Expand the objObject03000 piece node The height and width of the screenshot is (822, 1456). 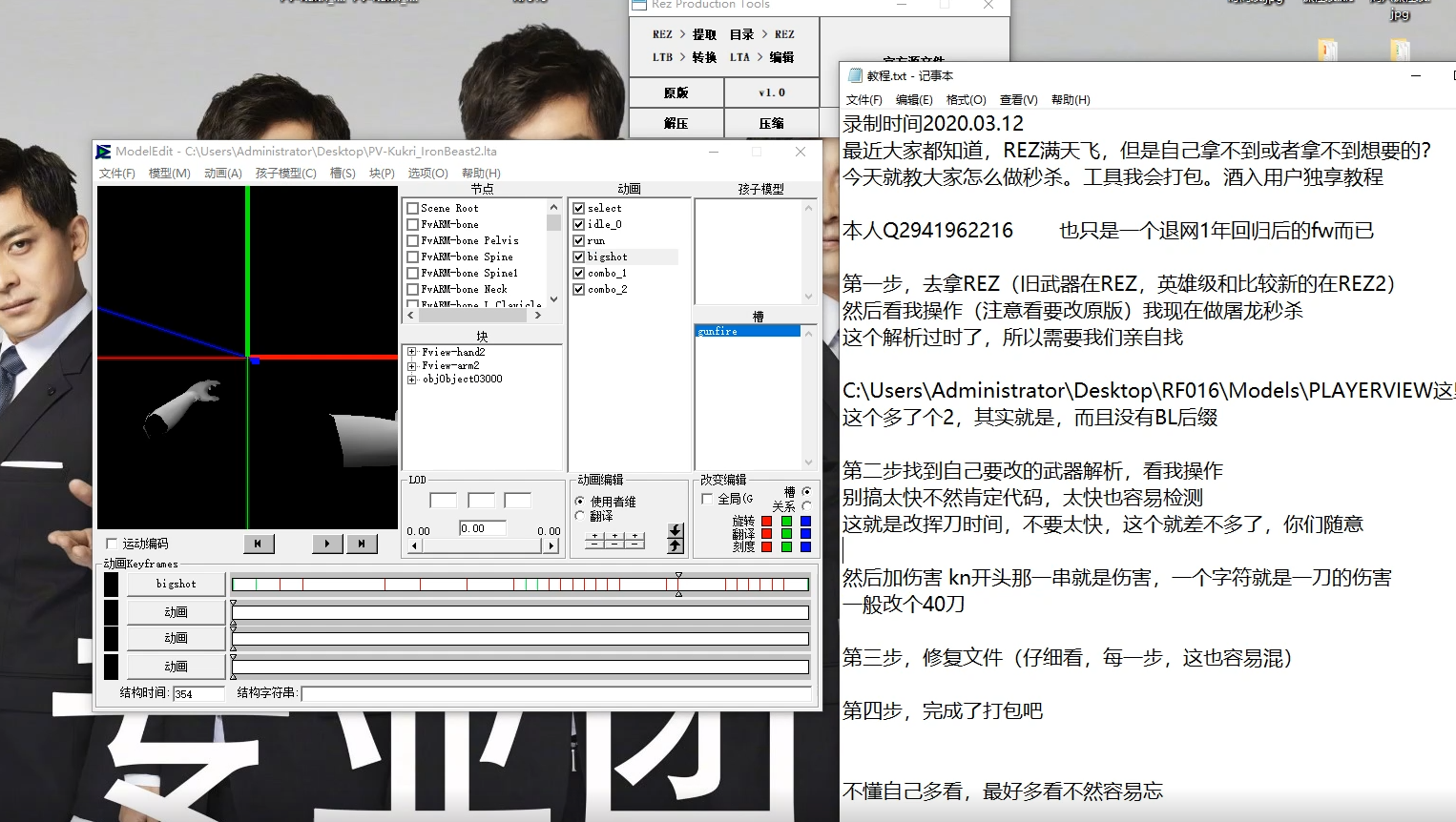412,379
